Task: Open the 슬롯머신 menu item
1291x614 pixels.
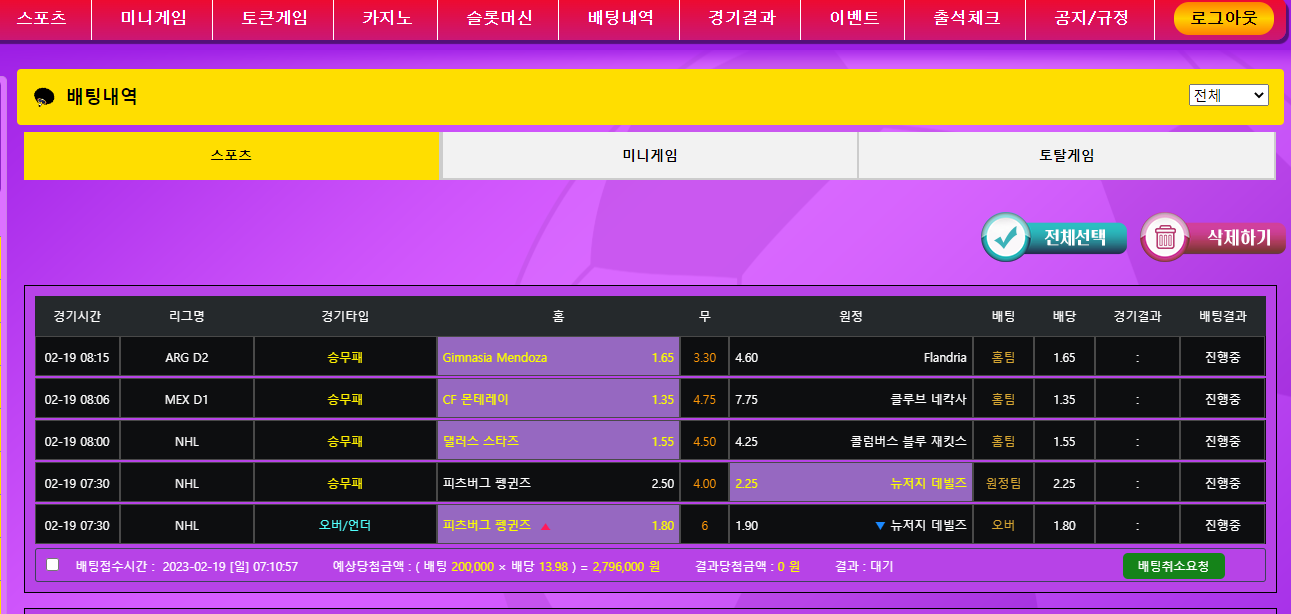Action: (499, 18)
